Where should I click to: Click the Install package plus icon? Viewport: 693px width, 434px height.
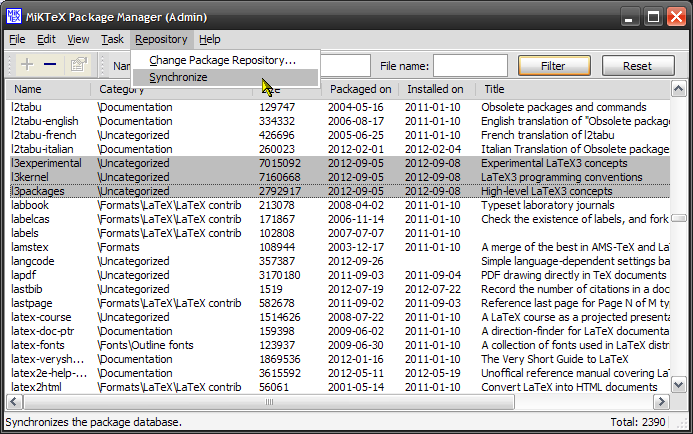27,65
